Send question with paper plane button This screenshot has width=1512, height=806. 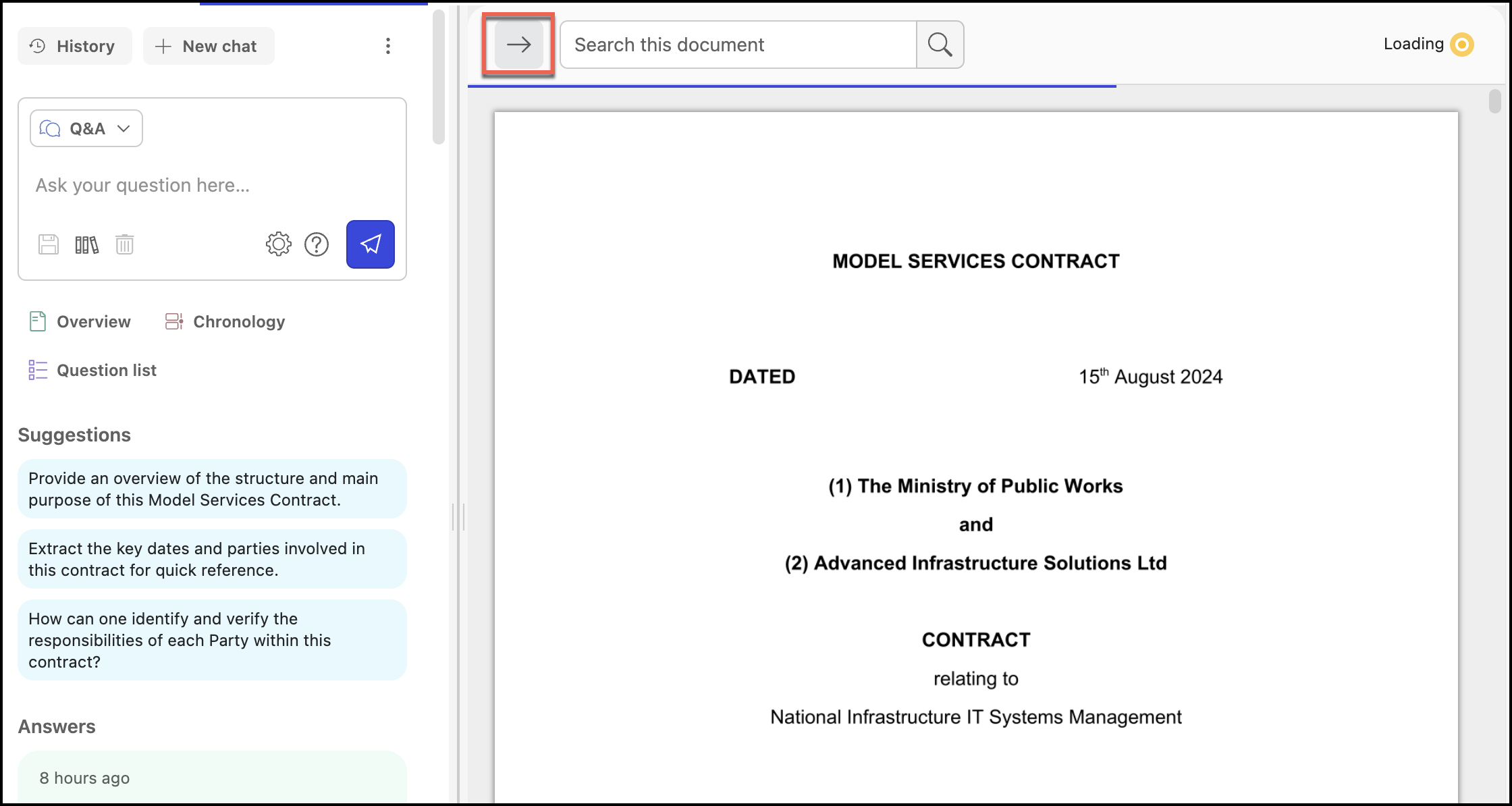point(370,244)
